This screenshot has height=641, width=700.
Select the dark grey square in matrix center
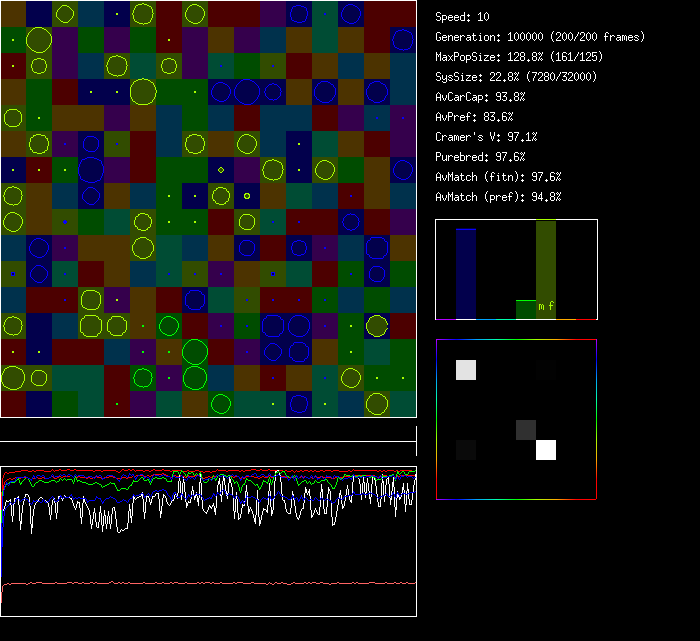coord(526,430)
